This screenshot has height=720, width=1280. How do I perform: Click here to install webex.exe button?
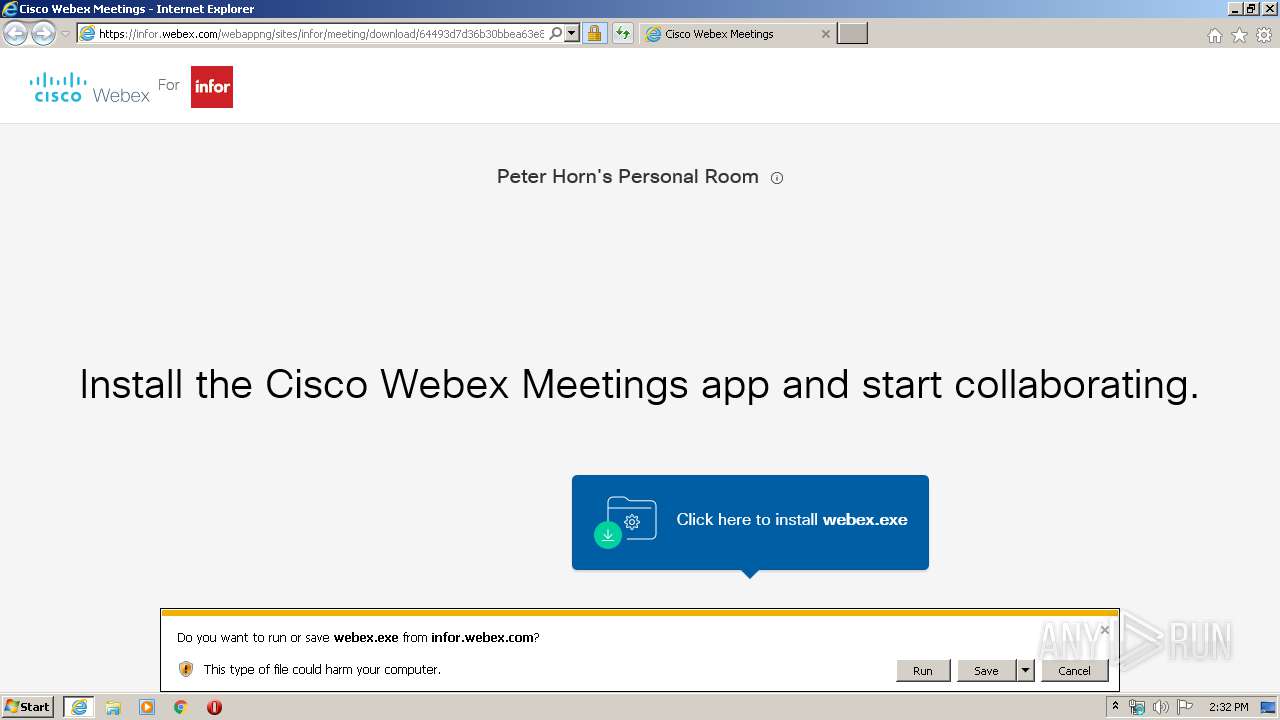tap(750, 522)
